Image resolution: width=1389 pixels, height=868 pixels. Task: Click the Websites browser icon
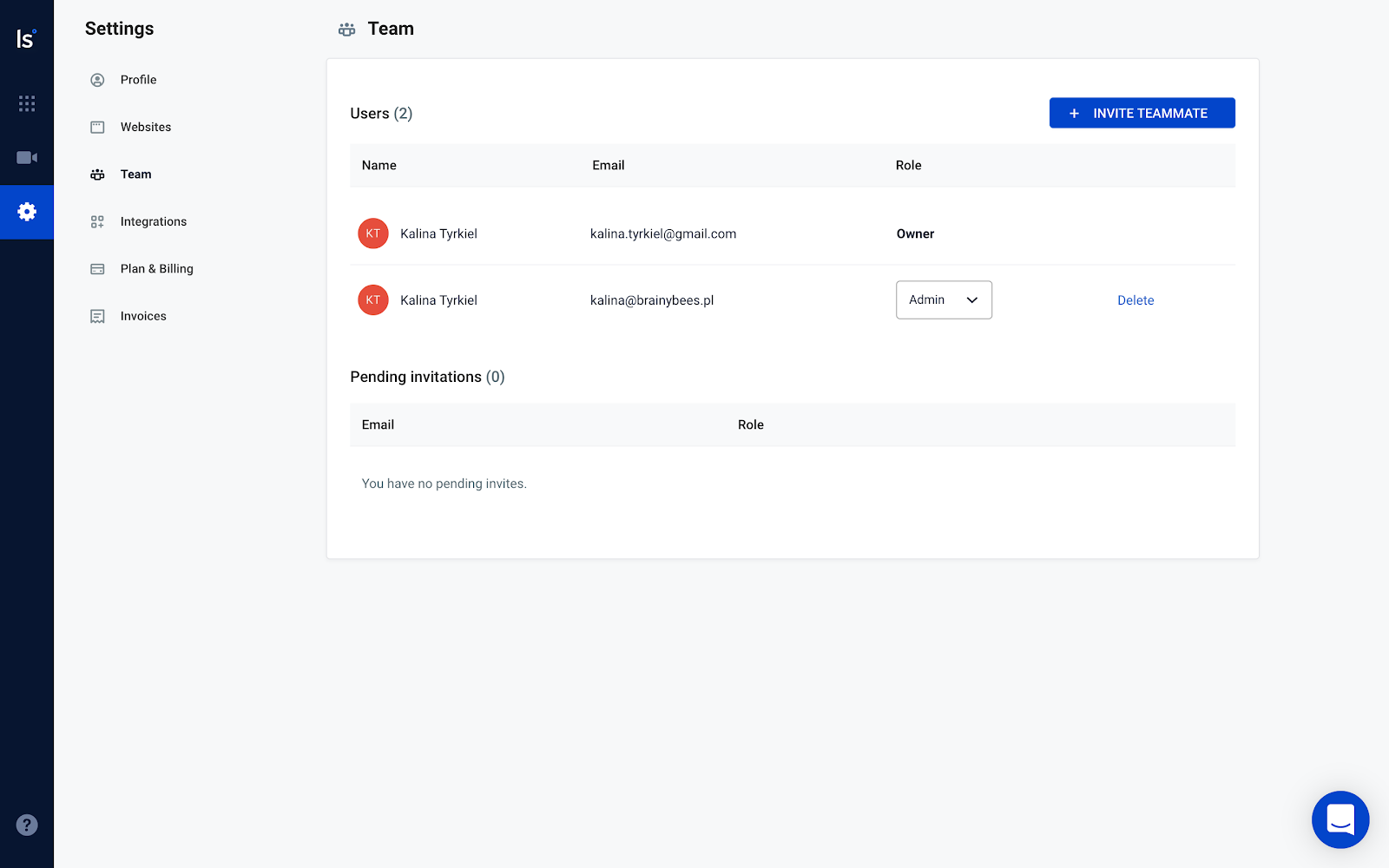click(x=97, y=127)
